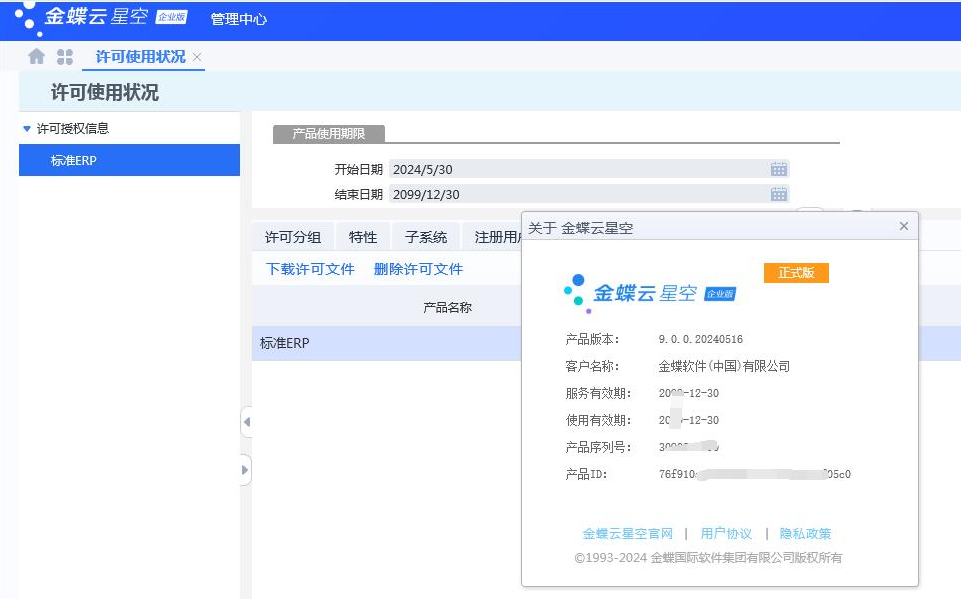Open calendar picker for 开始日期
This screenshot has width=961, height=599.
tap(778, 169)
